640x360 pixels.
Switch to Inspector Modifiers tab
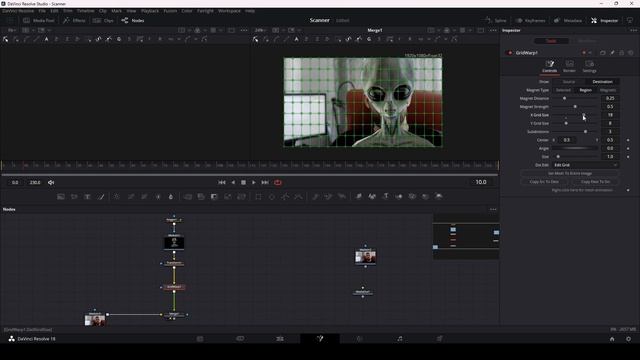pos(587,41)
